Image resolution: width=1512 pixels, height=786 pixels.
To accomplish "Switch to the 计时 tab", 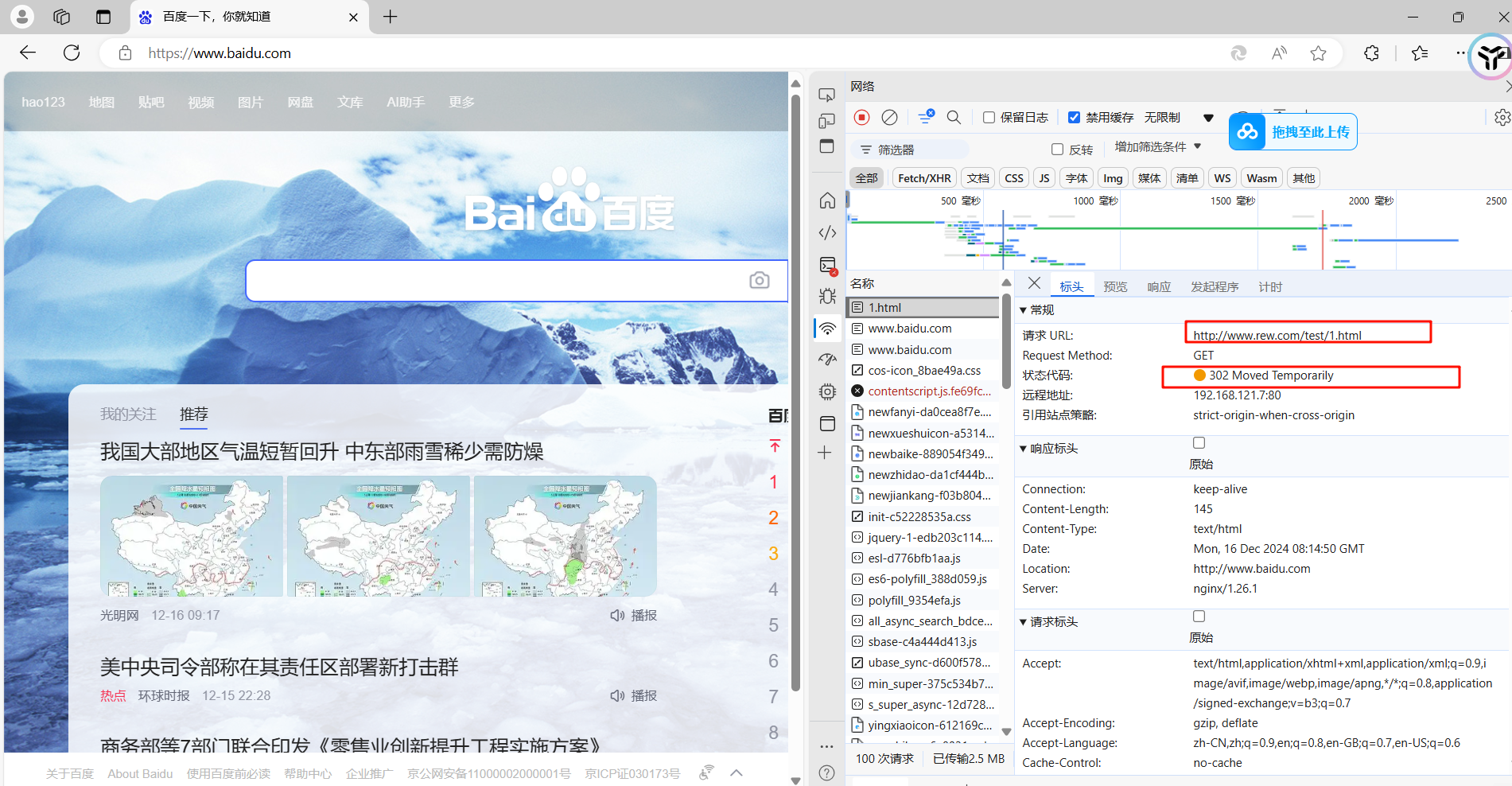I will coord(1270,287).
